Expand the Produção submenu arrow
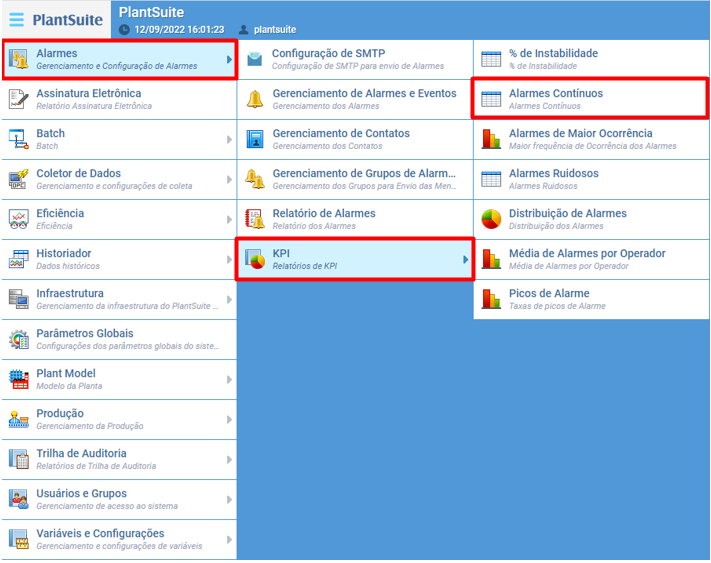This screenshot has width=711, height=563. point(229,419)
